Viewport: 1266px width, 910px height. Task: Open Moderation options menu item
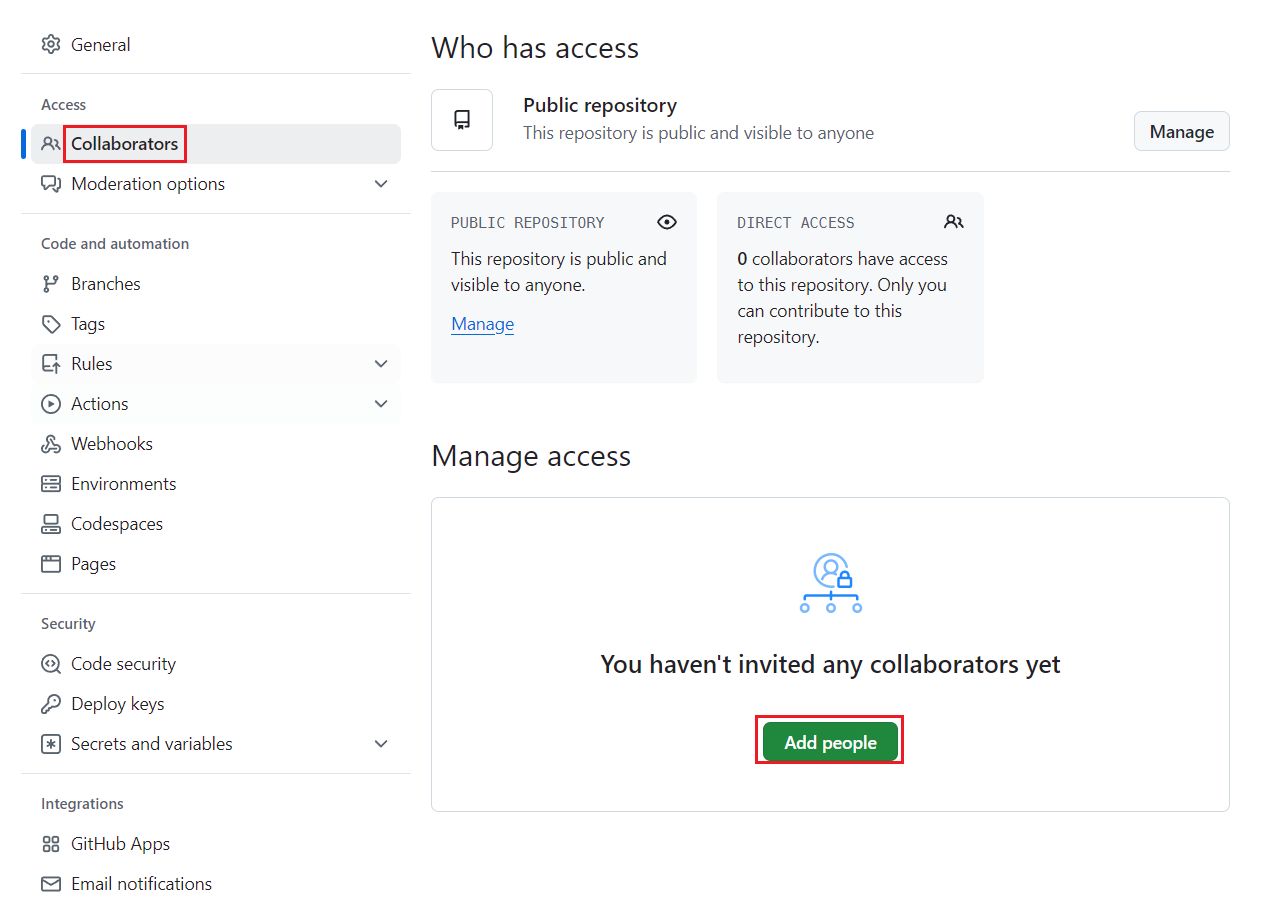(216, 184)
